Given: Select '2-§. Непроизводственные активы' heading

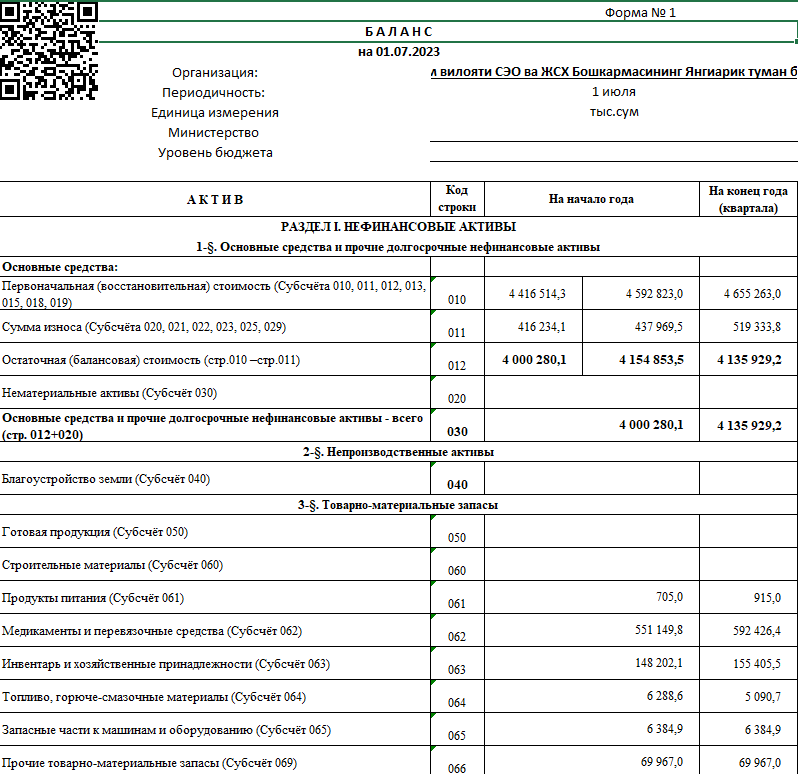Looking at the screenshot, I should coord(398,452).
